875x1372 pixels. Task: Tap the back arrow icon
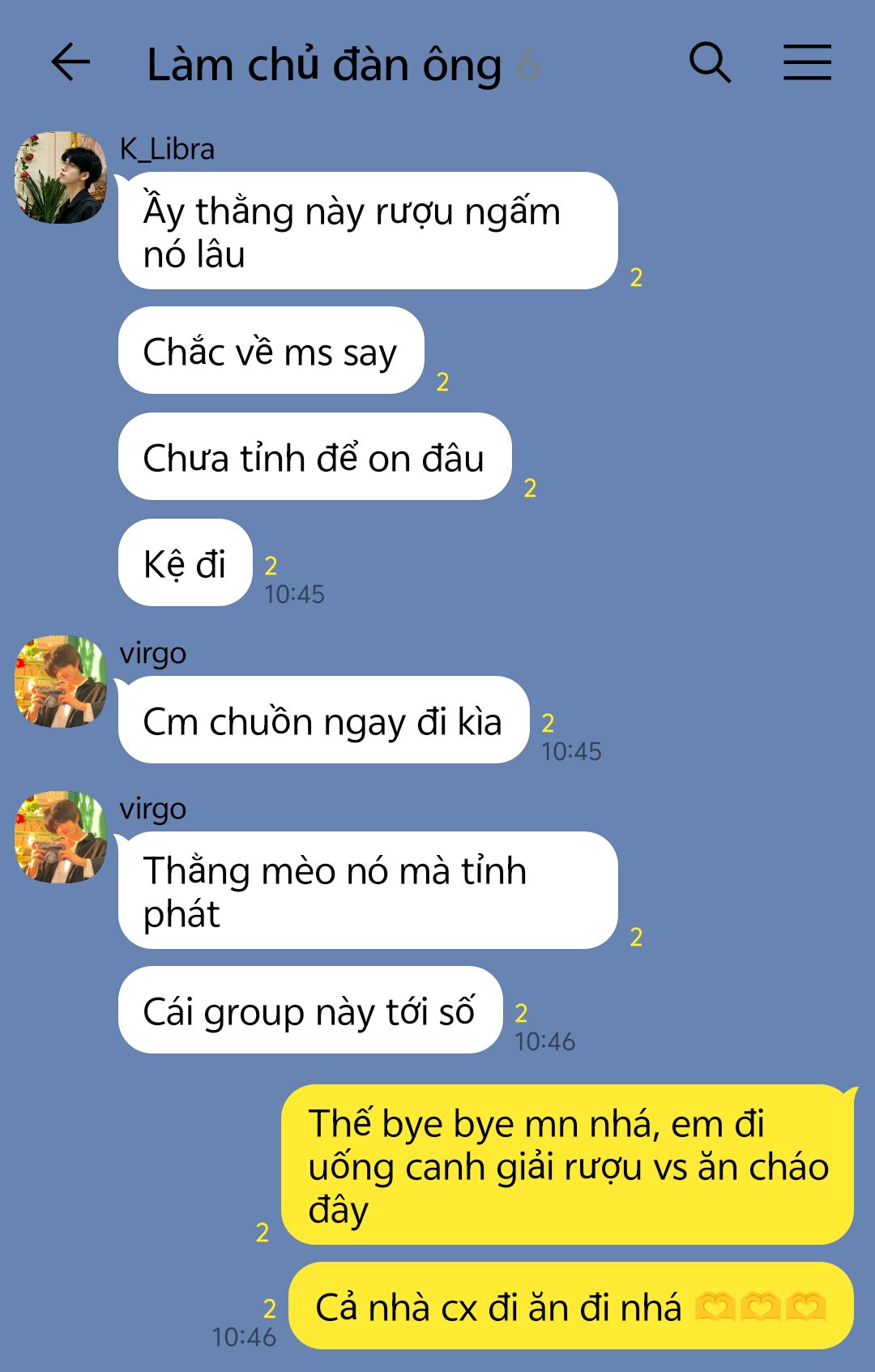pyautogui.click(x=70, y=62)
